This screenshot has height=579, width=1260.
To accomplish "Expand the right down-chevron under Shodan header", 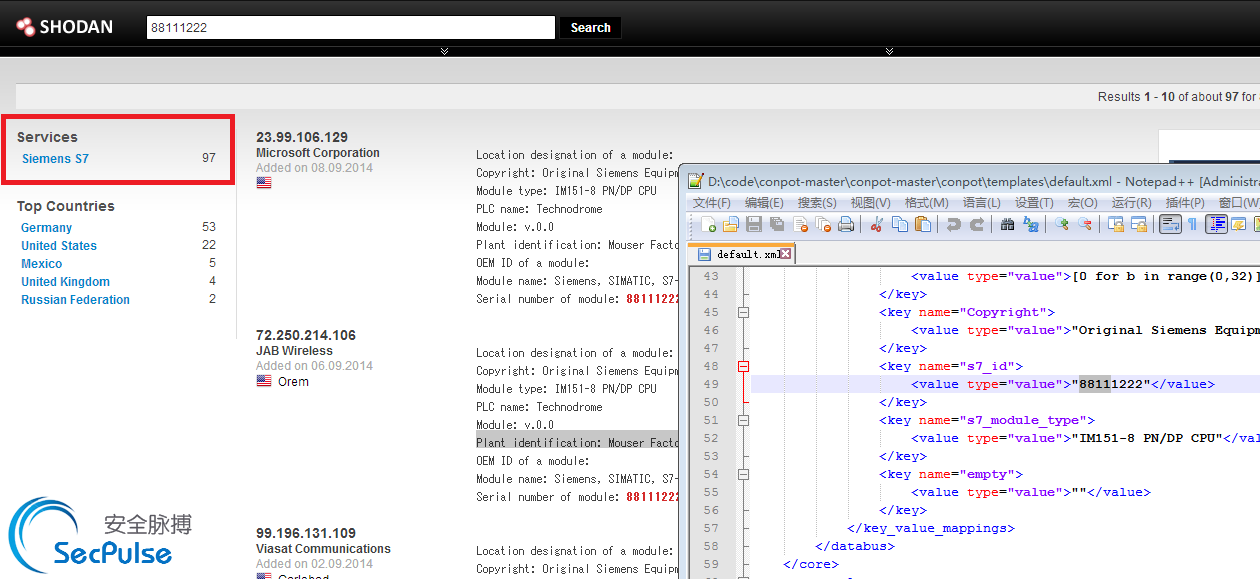I will [x=889, y=51].
